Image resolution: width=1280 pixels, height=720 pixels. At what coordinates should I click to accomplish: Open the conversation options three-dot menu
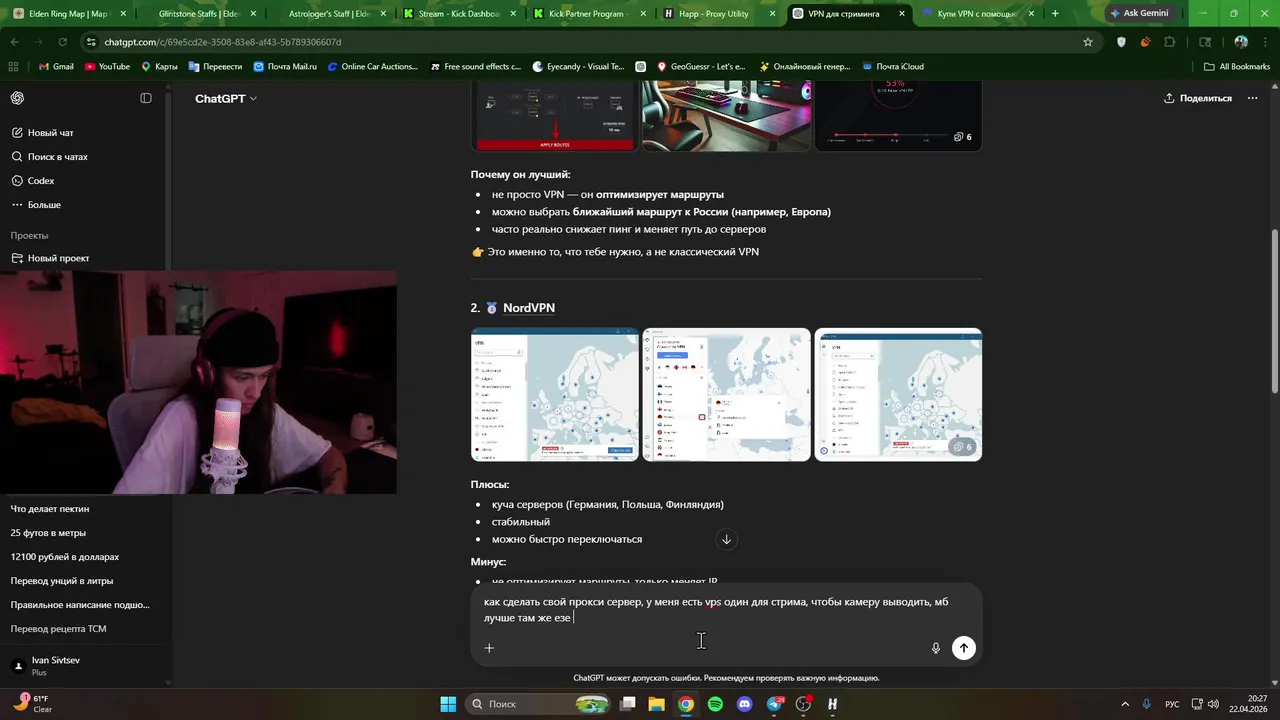(x=1253, y=98)
